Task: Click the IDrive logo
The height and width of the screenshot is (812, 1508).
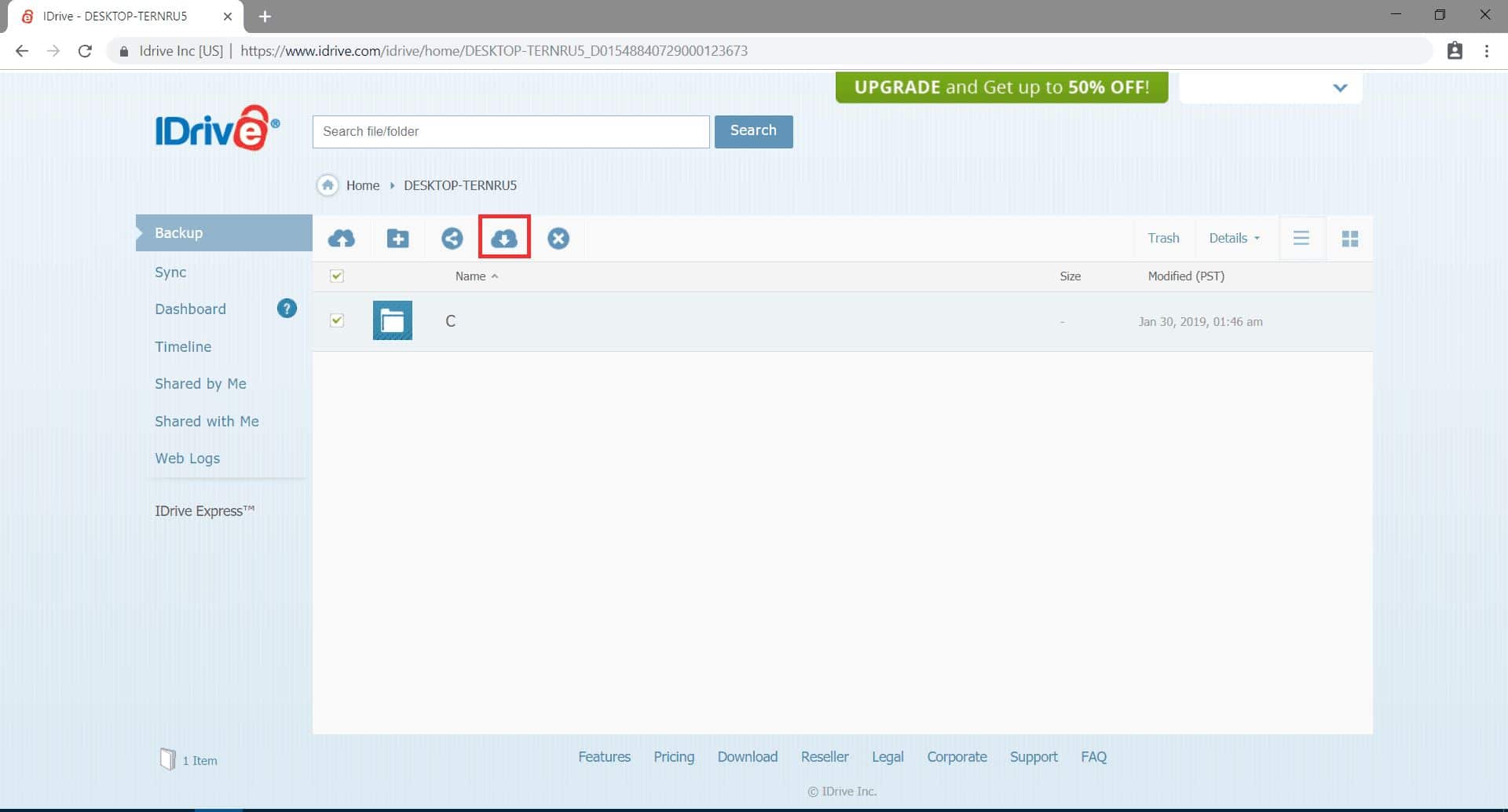Action: [217, 128]
